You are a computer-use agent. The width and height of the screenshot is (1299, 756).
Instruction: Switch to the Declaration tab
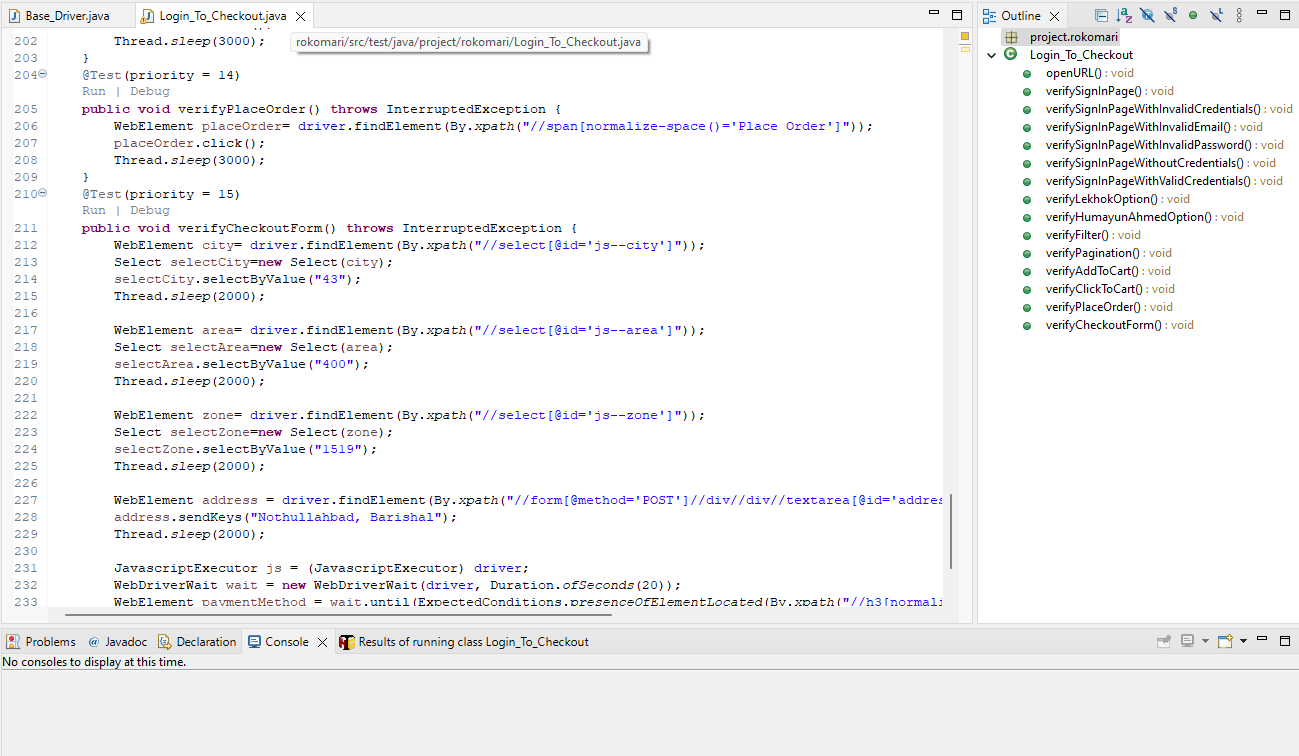[198, 642]
